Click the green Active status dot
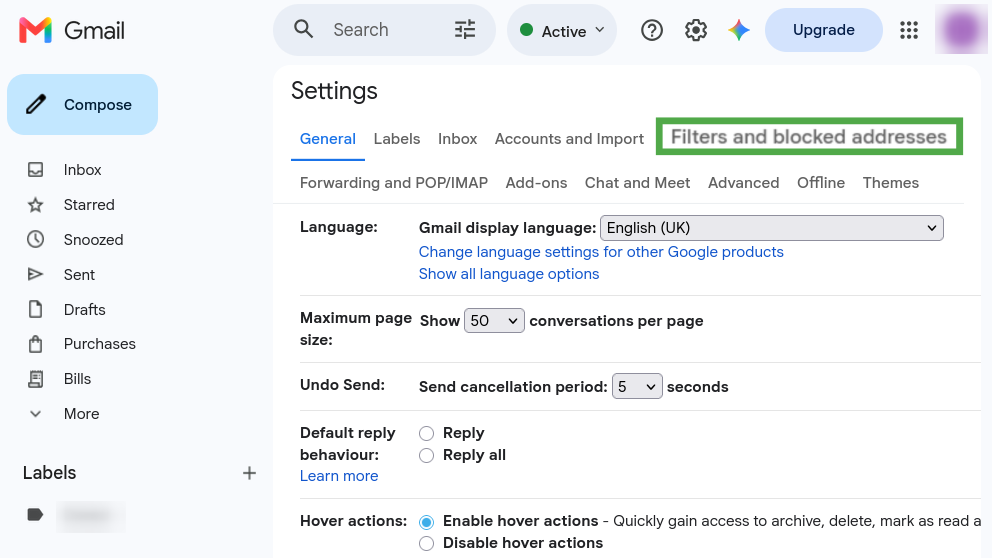Image resolution: width=992 pixels, height=558 pixels. [x=526, y=30]
